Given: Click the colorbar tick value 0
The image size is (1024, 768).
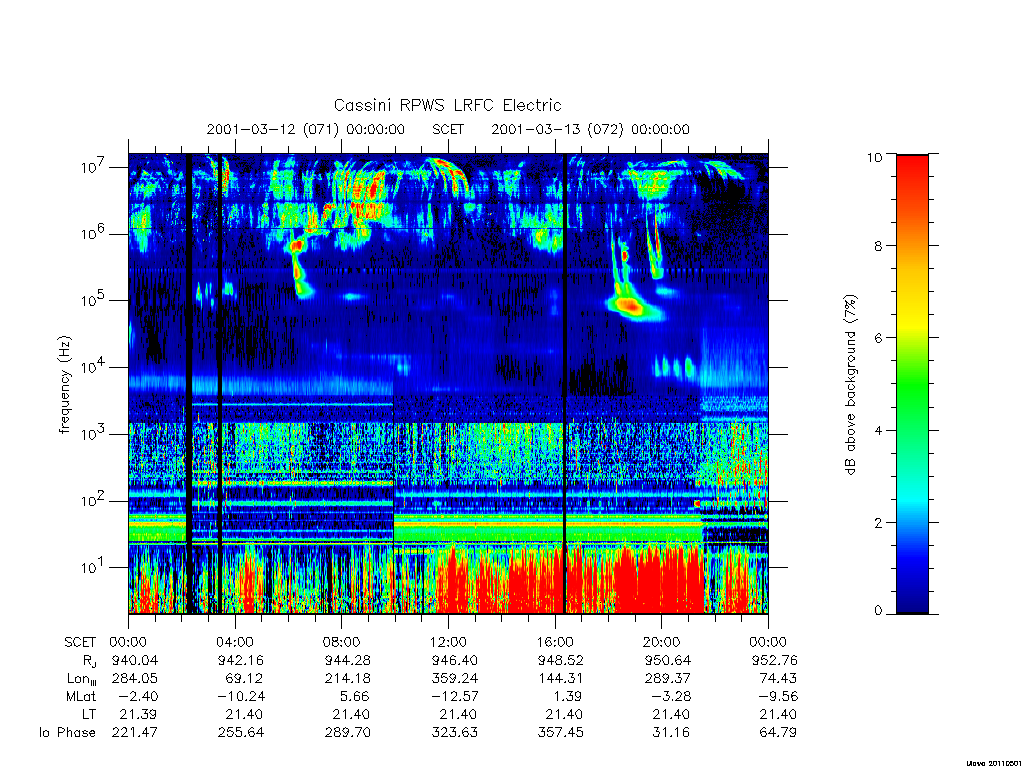Looking at the screenshot, I should (x=878, y=611).
